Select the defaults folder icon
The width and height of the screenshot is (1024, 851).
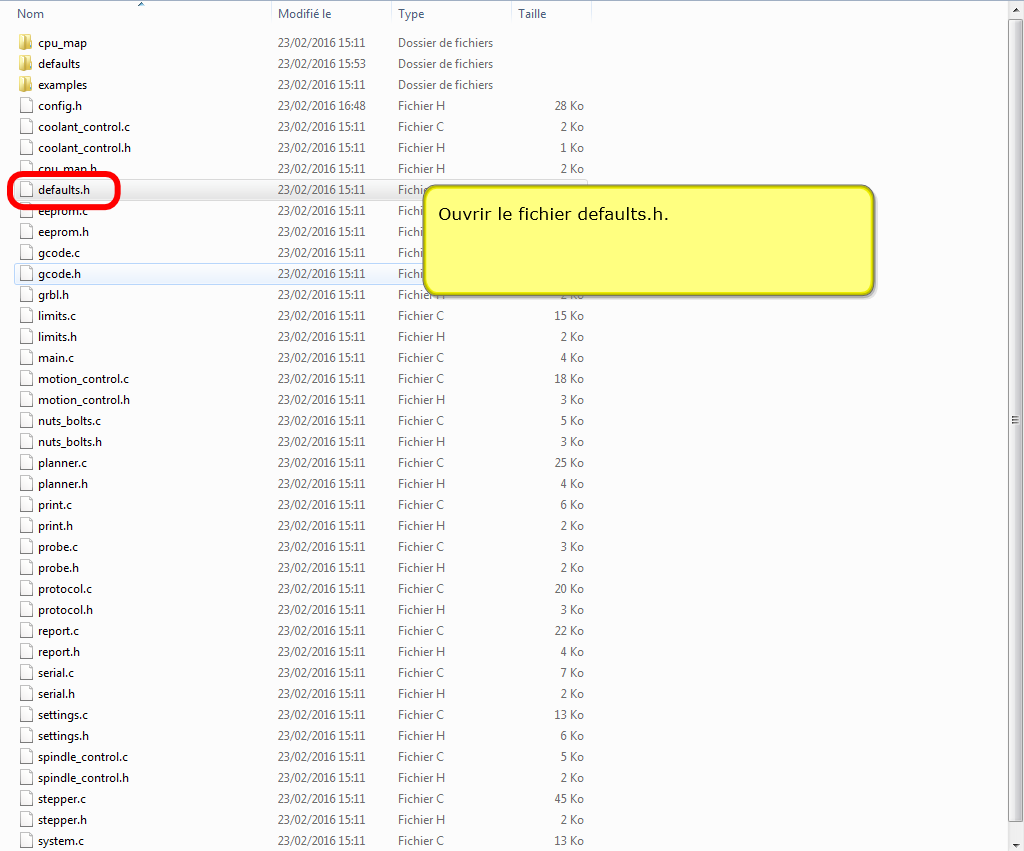[x=26, y=64]
